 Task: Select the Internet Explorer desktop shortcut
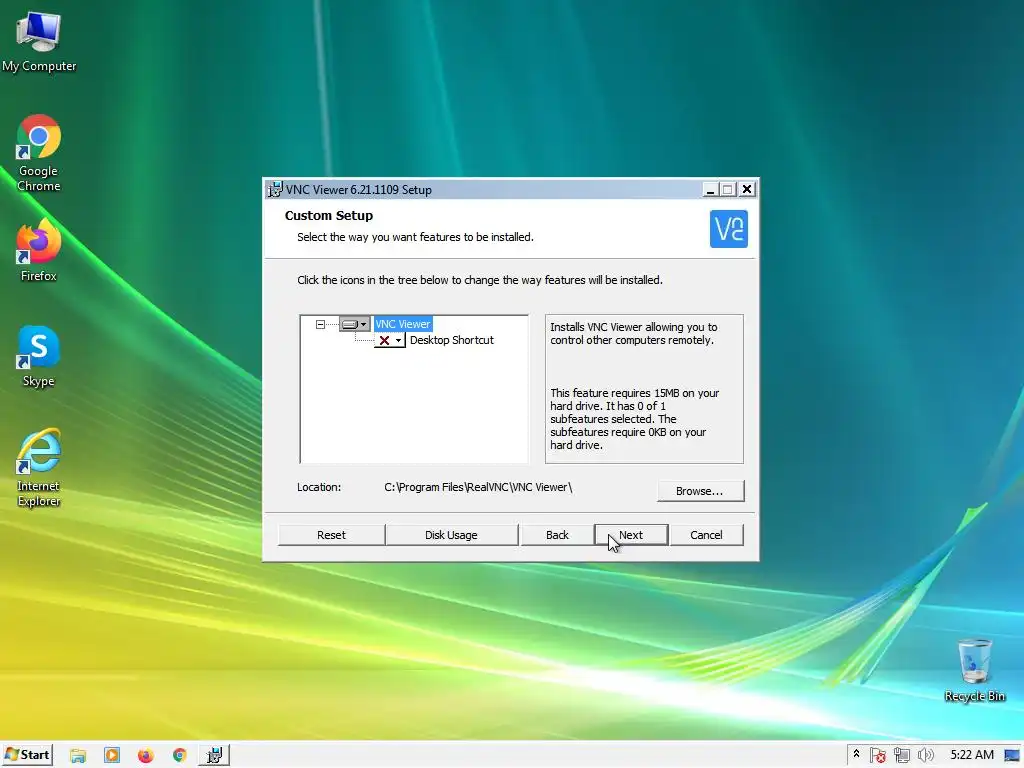pos(39,468)
